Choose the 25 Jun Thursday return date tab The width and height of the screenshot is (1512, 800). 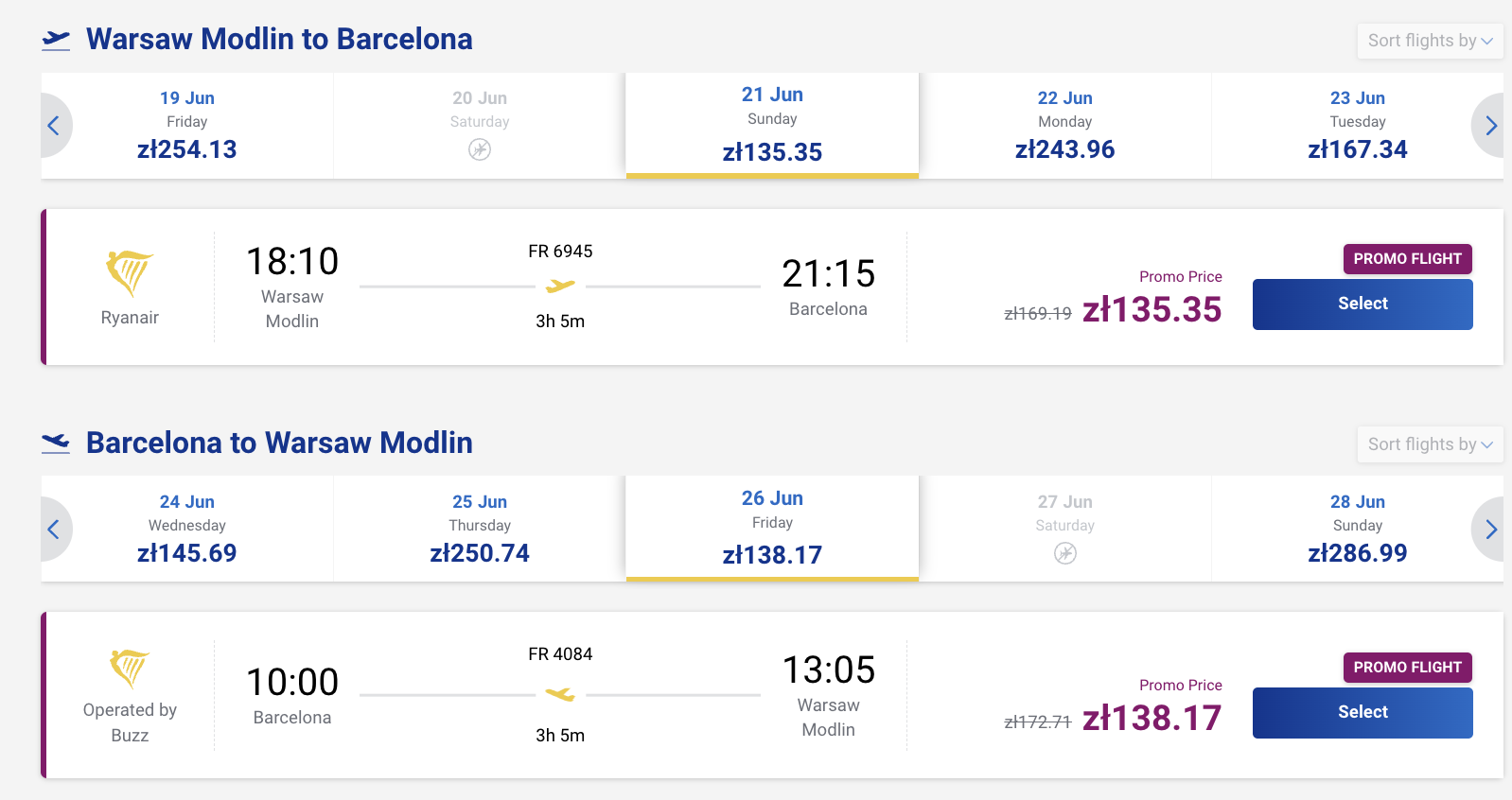(x=480, y=529)
